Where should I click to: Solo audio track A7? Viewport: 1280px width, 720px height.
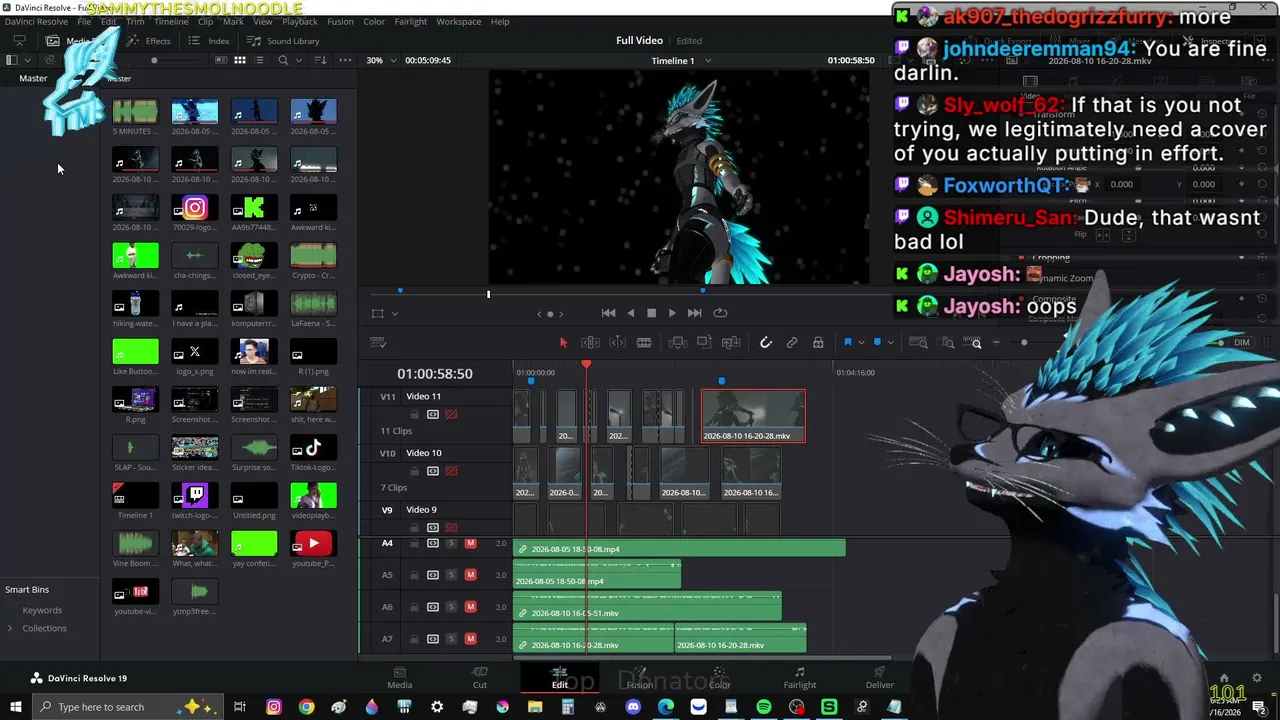point(451,639)
